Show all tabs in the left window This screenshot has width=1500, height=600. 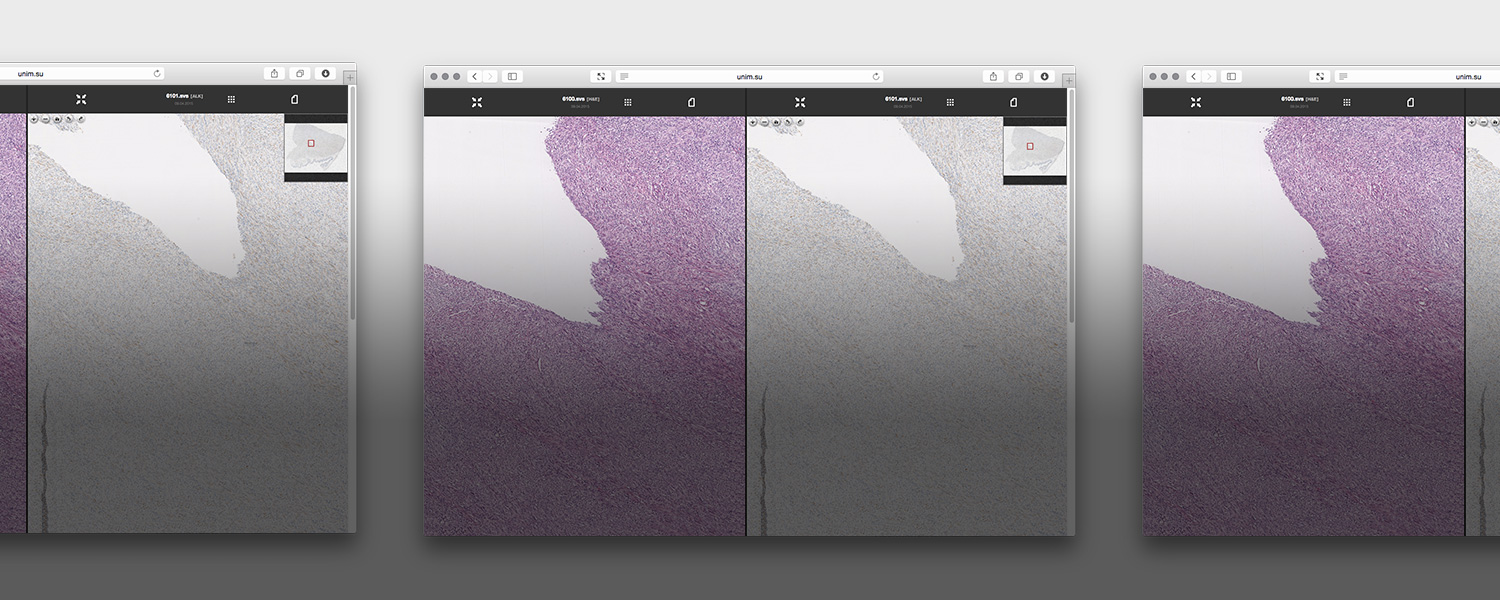point(300,73)
